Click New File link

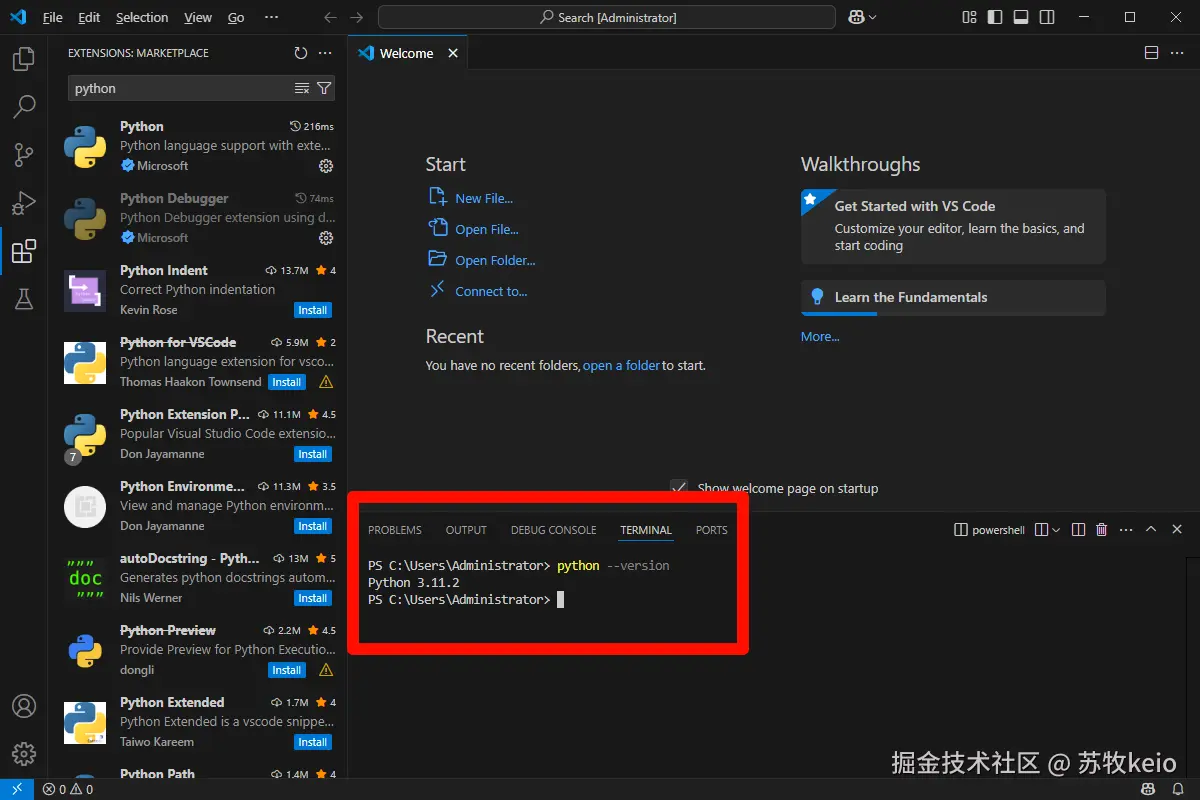click(483, 198)
